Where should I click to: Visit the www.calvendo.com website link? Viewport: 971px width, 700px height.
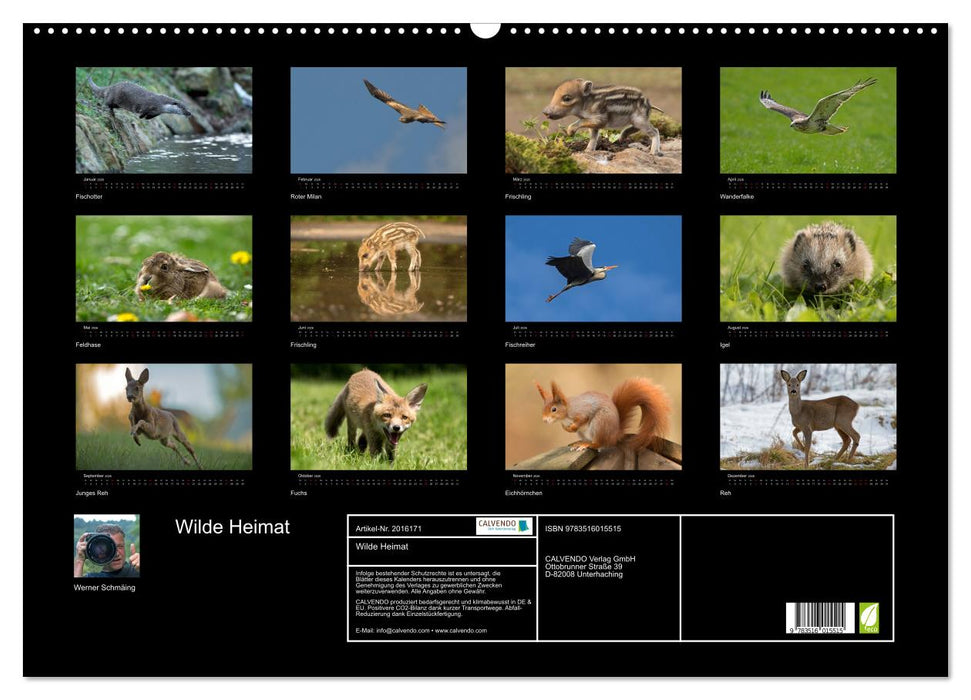tap(461, 631)
